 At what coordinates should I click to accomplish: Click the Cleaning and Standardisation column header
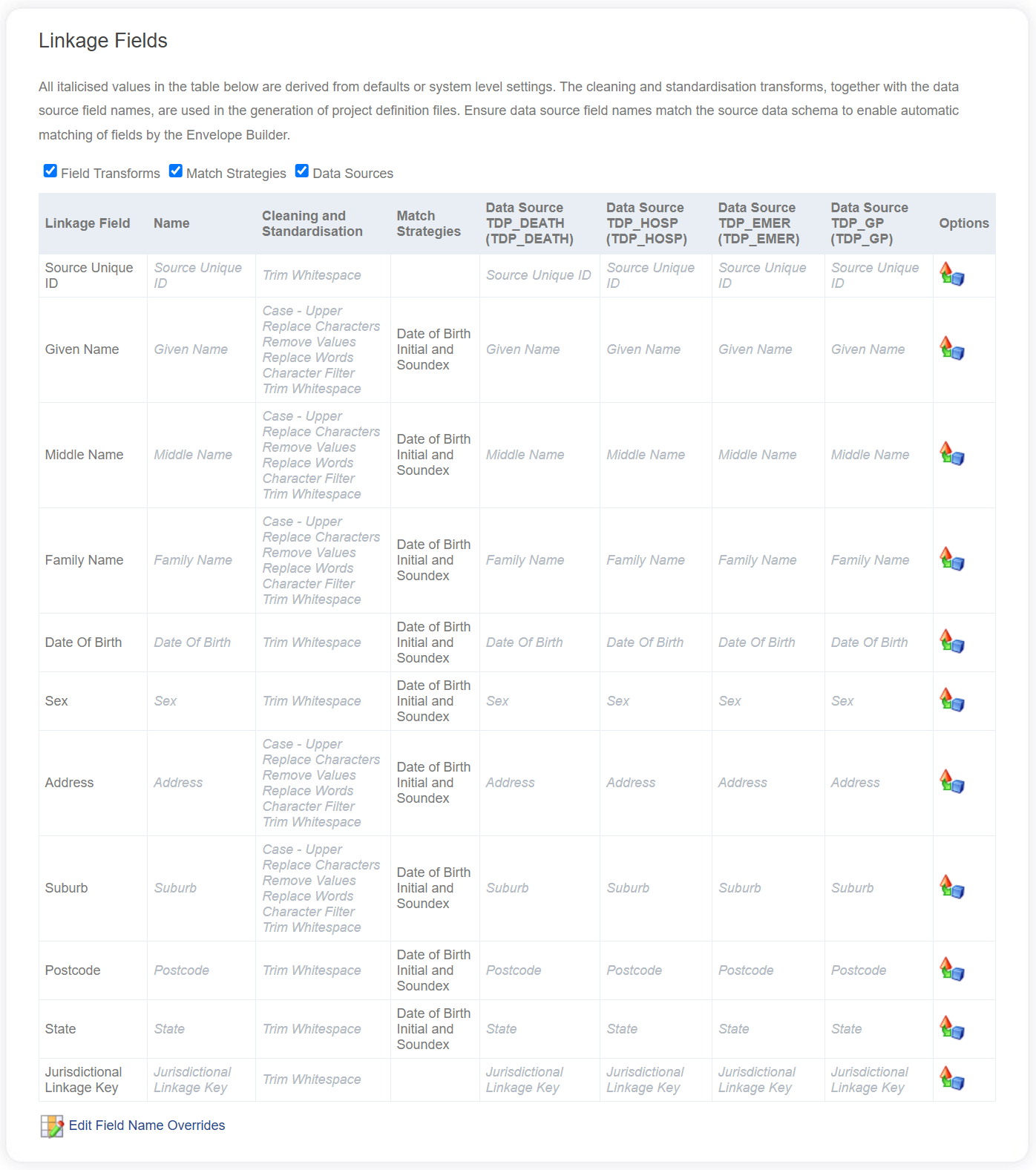(312, 223)
